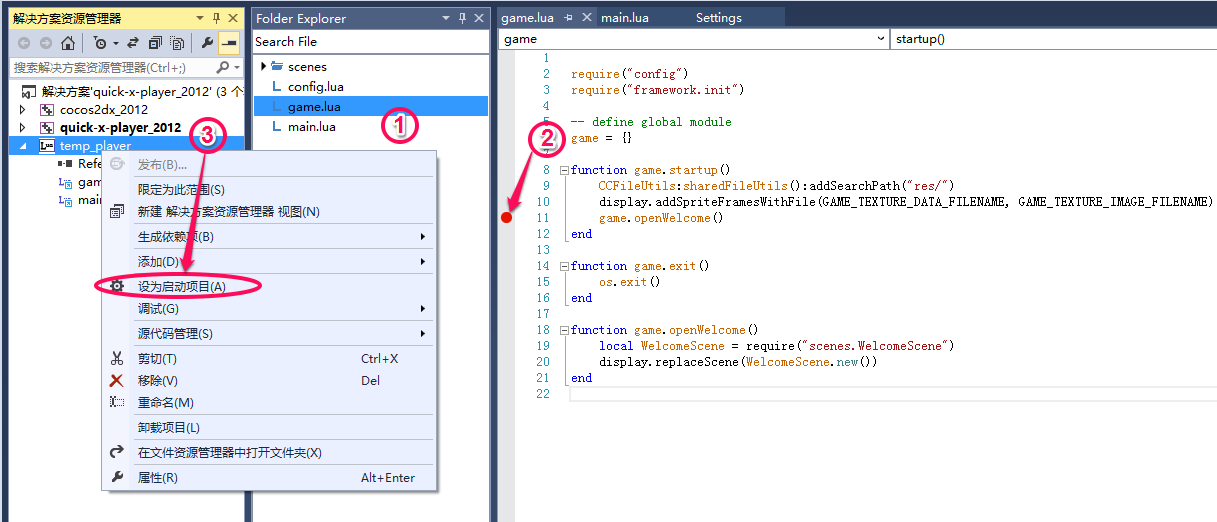Click the pending changes filter clock icon

(x=99, y=43)
